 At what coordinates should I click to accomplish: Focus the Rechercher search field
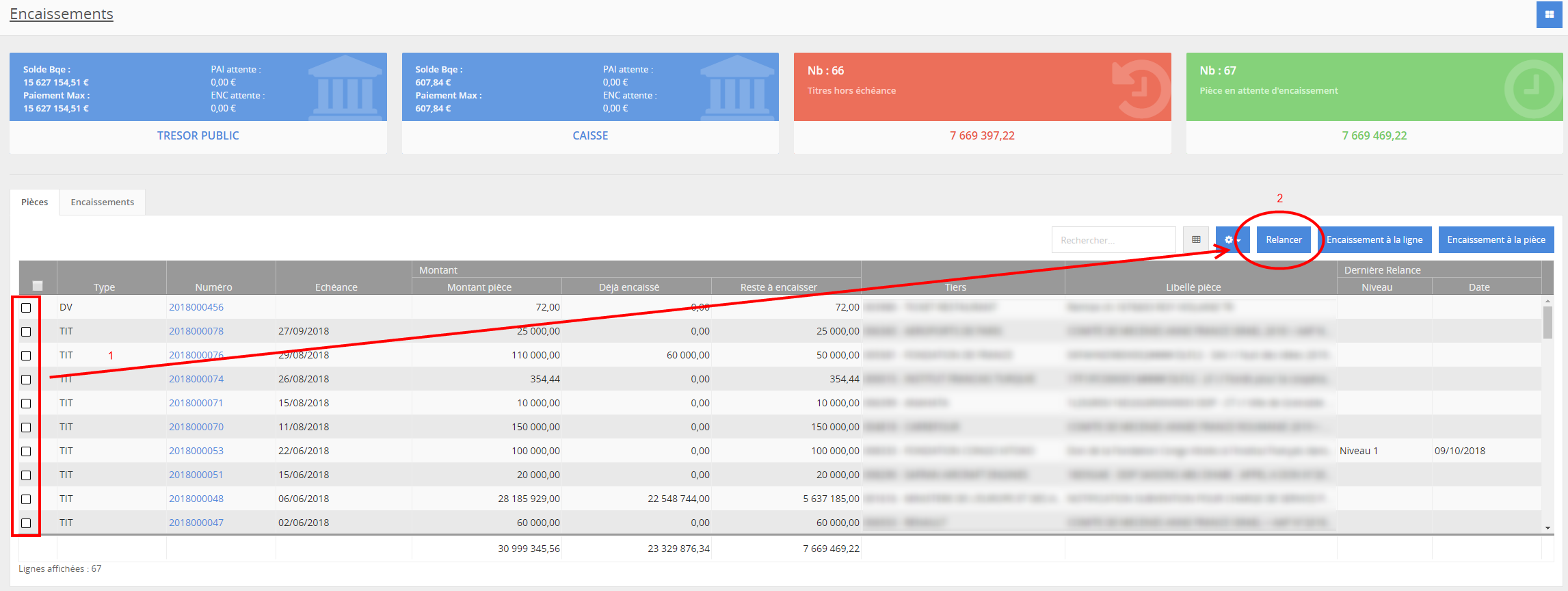pos(1113,240)
